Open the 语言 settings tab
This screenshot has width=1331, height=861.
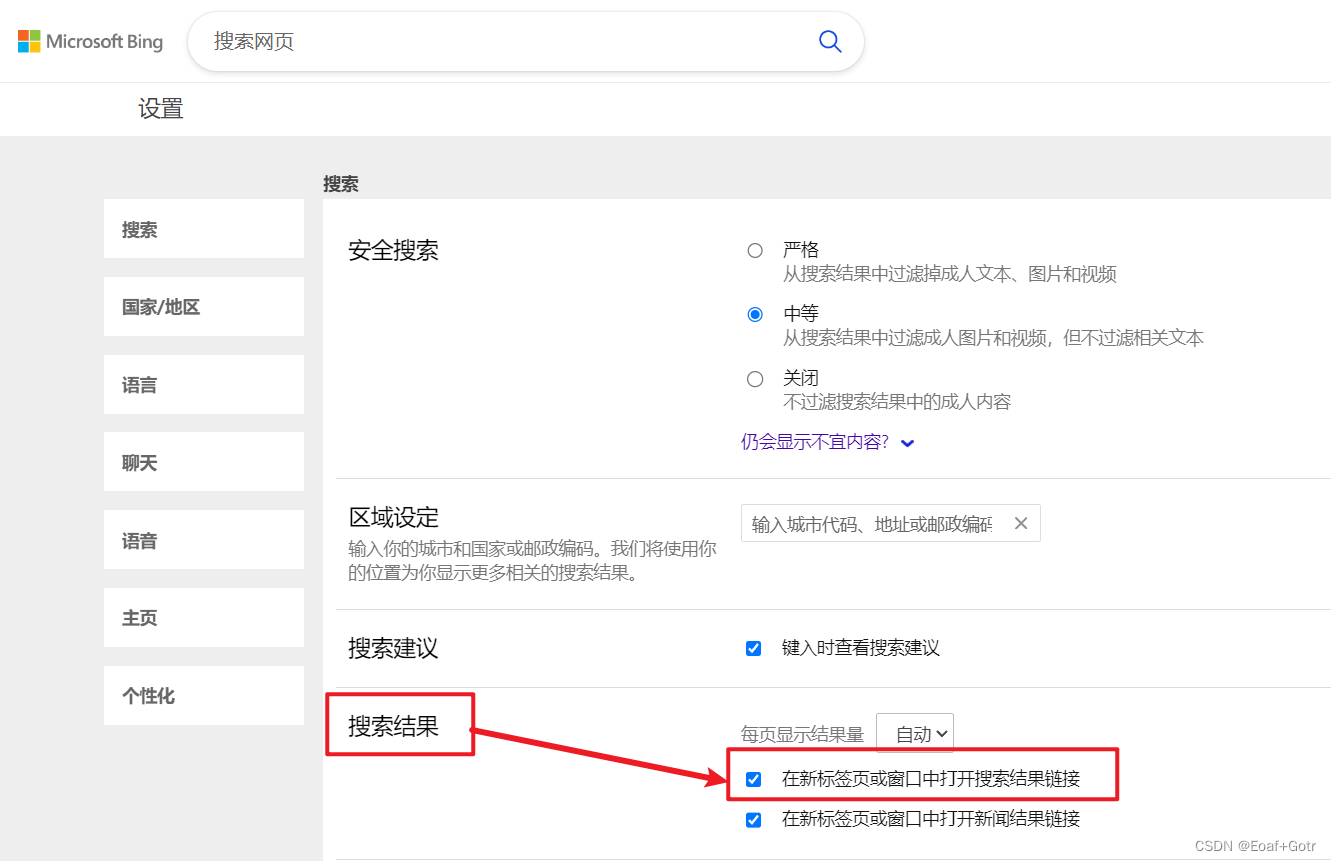click(x=204, y=385)
